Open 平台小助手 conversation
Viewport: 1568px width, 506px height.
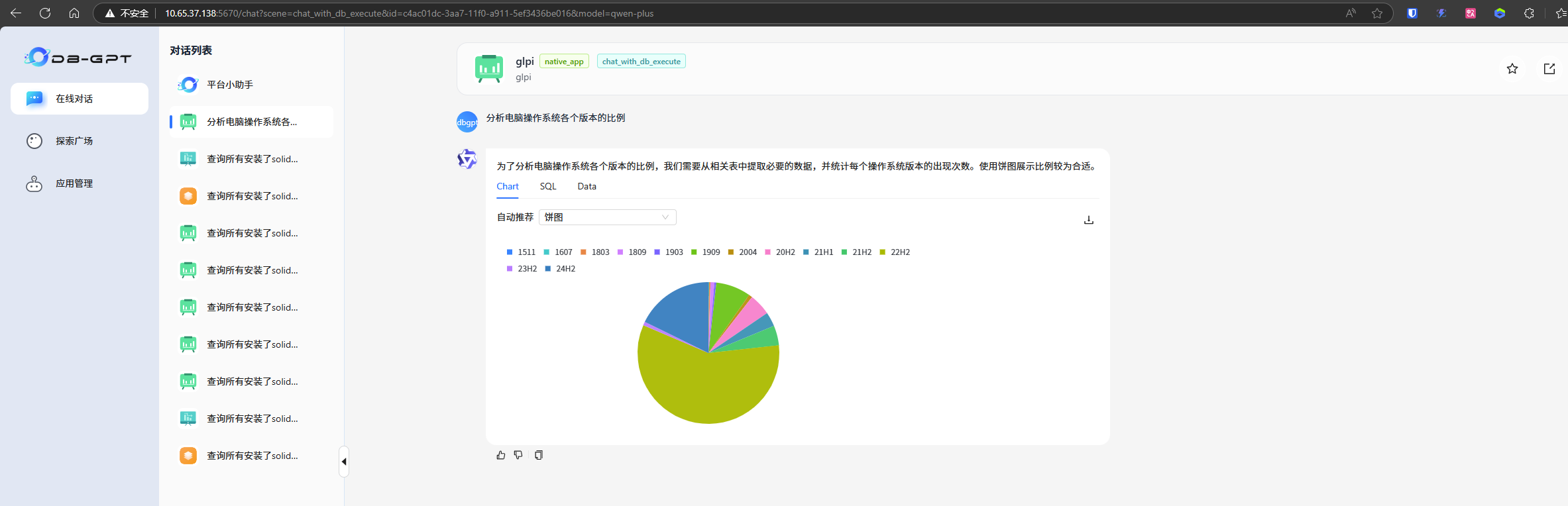(251, 85)
